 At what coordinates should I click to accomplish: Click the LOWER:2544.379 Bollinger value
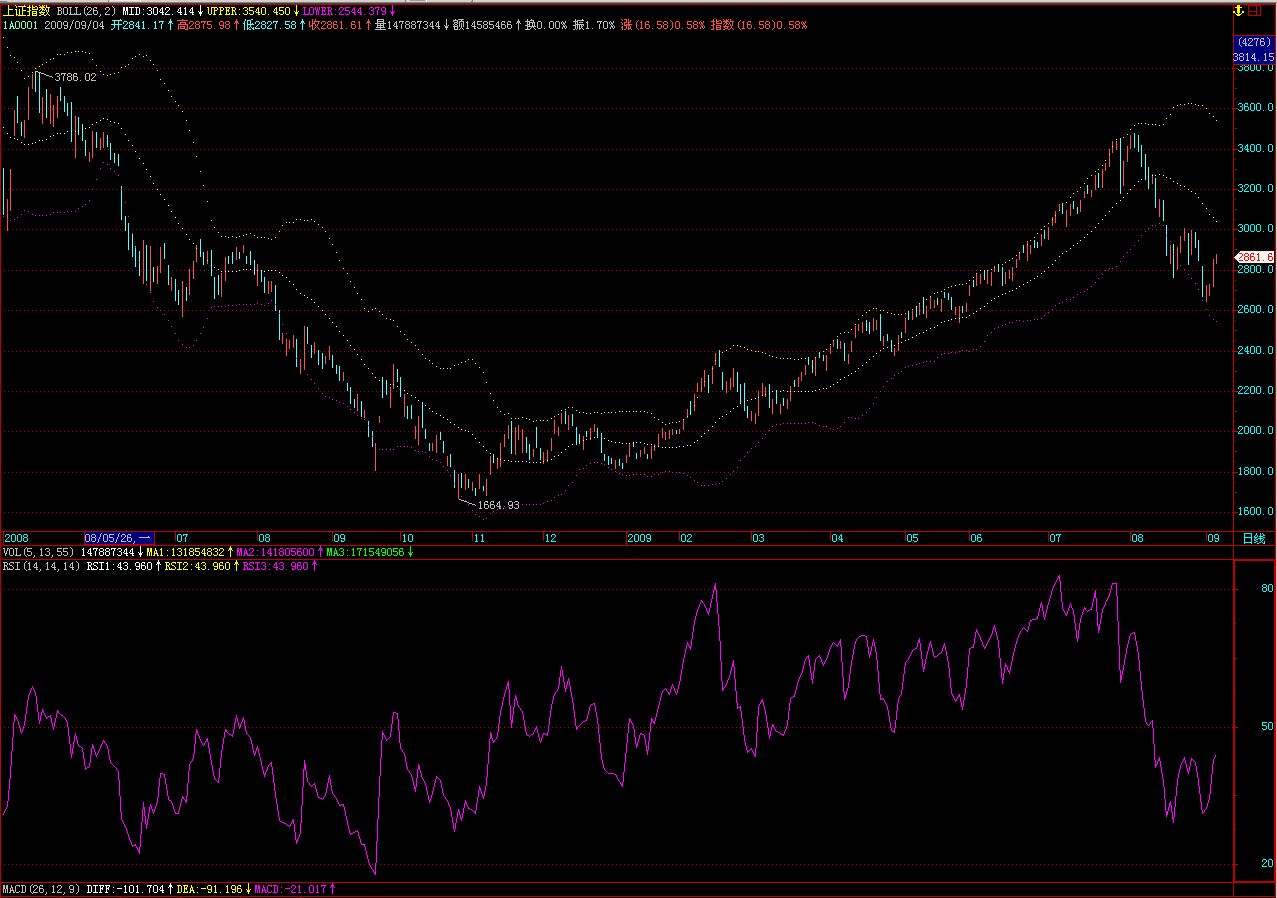[343, 10]
